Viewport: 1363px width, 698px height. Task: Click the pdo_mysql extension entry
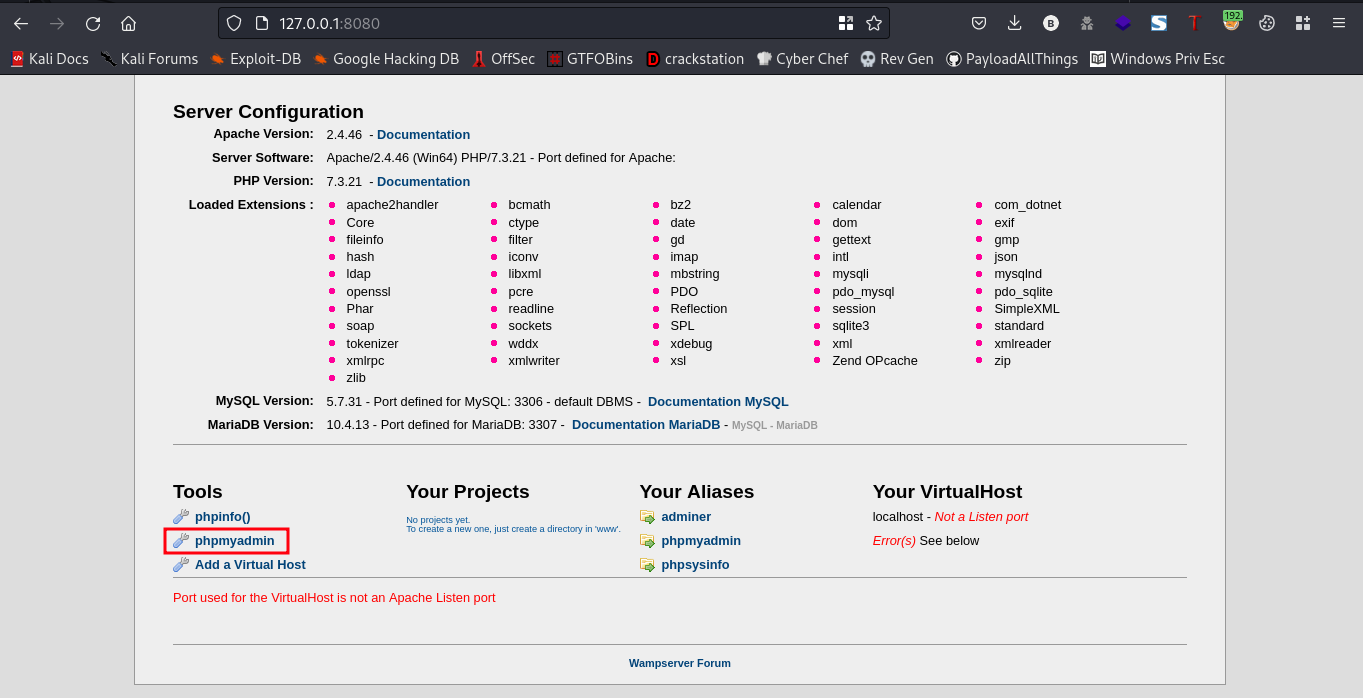pos(863,291)
